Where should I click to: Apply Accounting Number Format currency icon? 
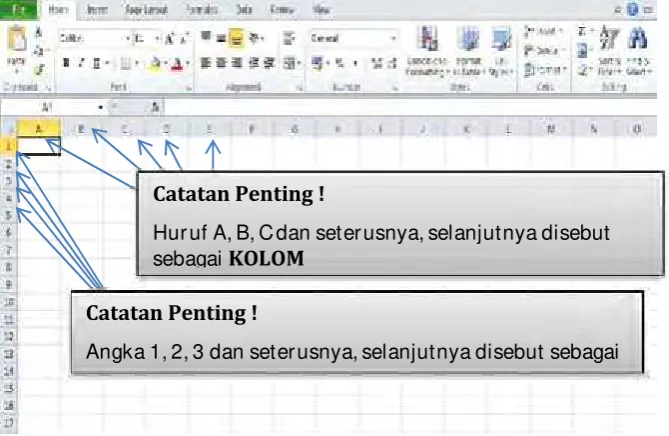[x=318, y=63]
